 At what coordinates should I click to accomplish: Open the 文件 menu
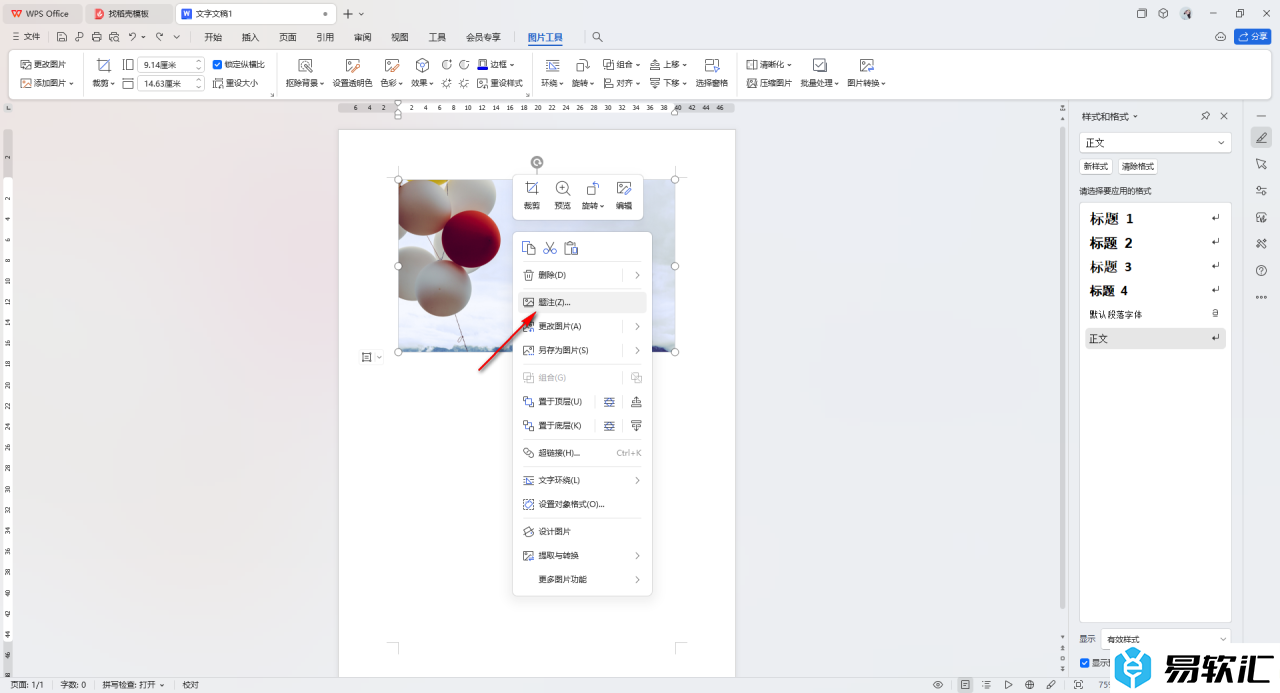(x=26, y=37)
